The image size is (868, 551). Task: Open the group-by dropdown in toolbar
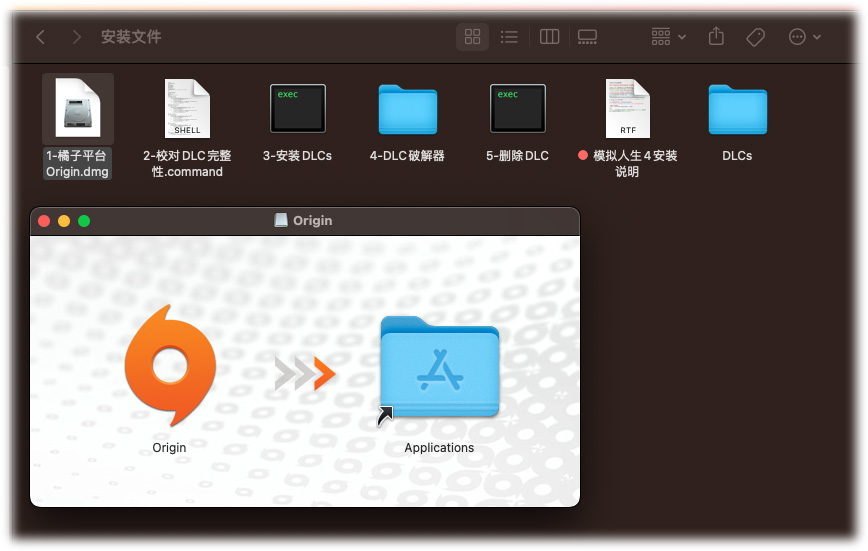coord(669,37)
